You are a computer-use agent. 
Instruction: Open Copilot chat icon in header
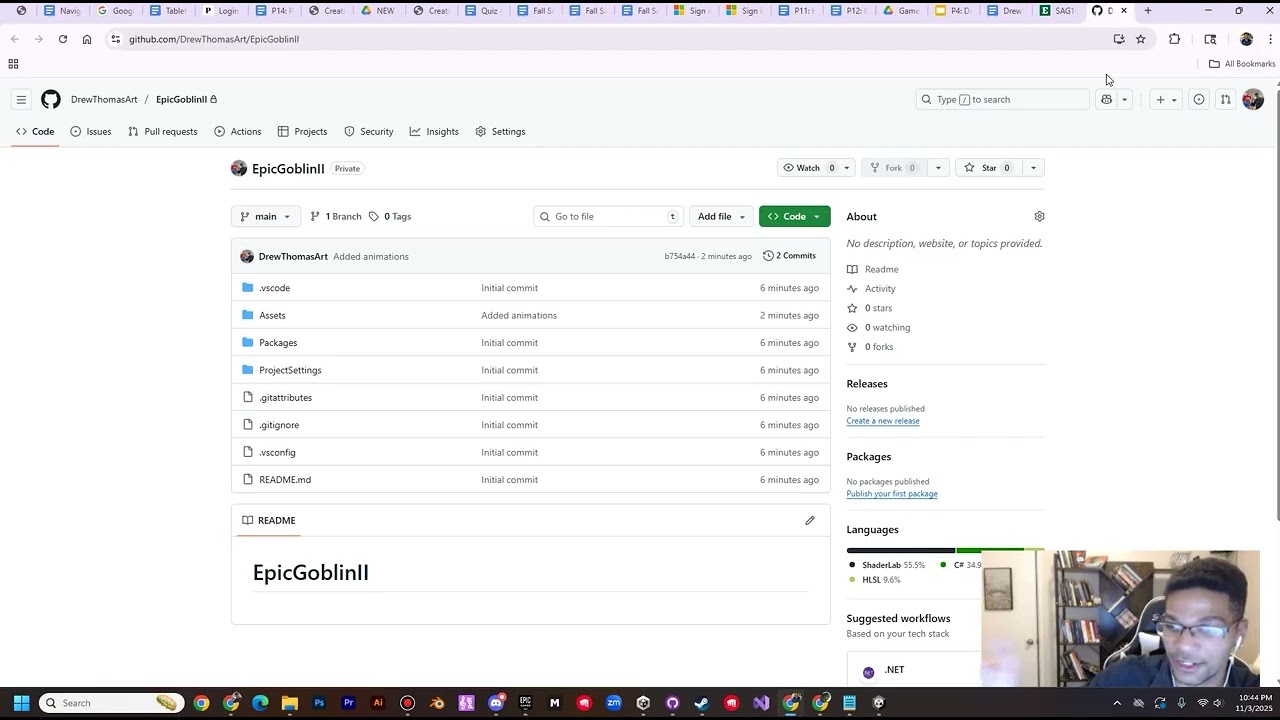1106,99
